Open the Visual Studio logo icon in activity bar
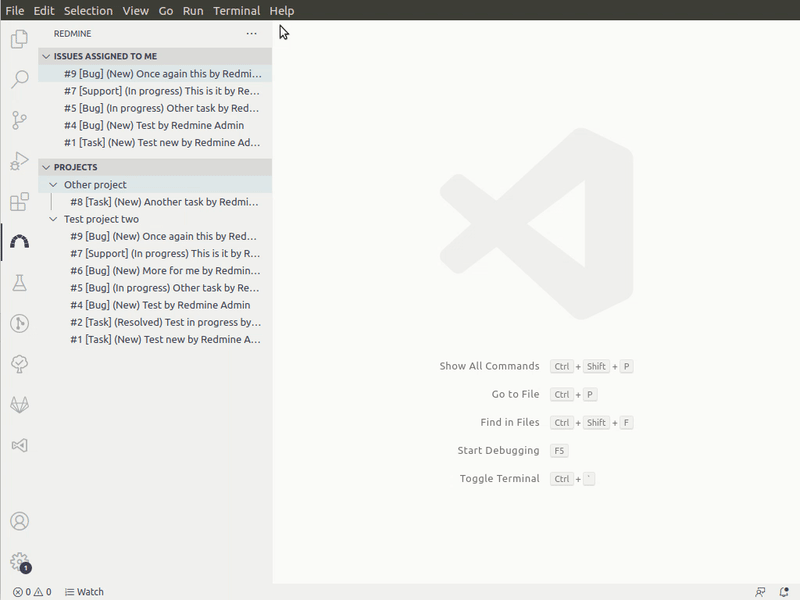The image size is (800, 600). click(19, 445)
